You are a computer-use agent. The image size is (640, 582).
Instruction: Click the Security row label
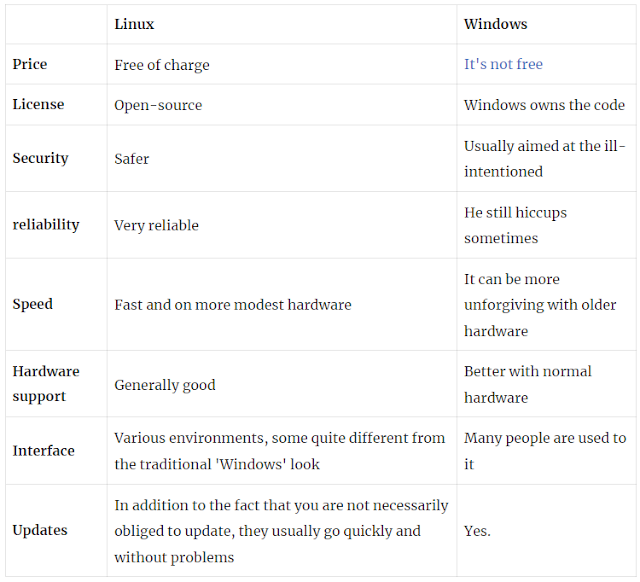40,158
